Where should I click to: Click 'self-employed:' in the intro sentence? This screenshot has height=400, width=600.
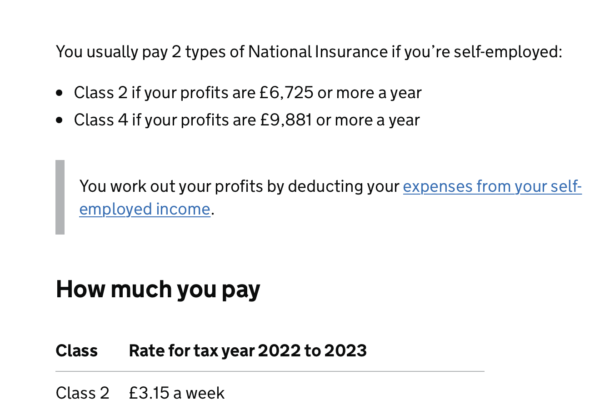coord(508,52)
